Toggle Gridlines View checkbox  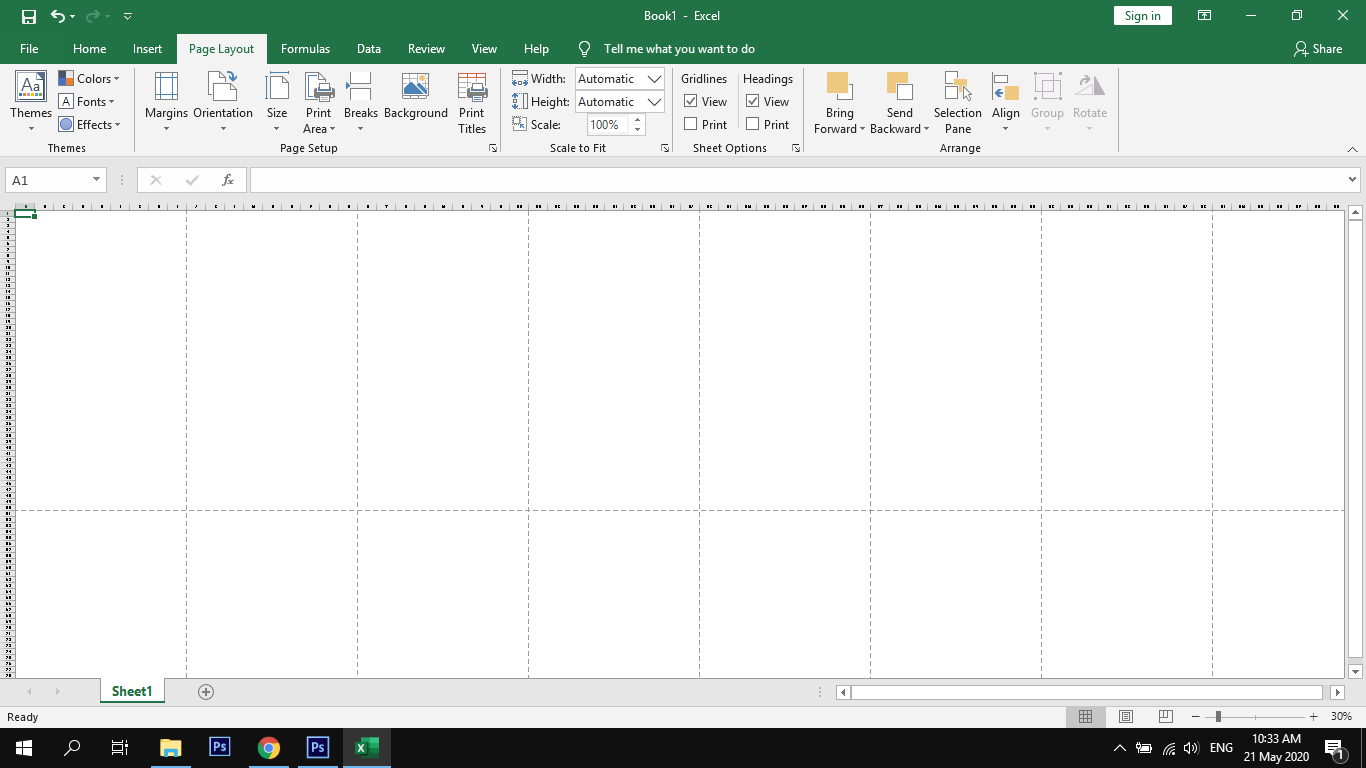pyautogui.click(x=691, y=101)
